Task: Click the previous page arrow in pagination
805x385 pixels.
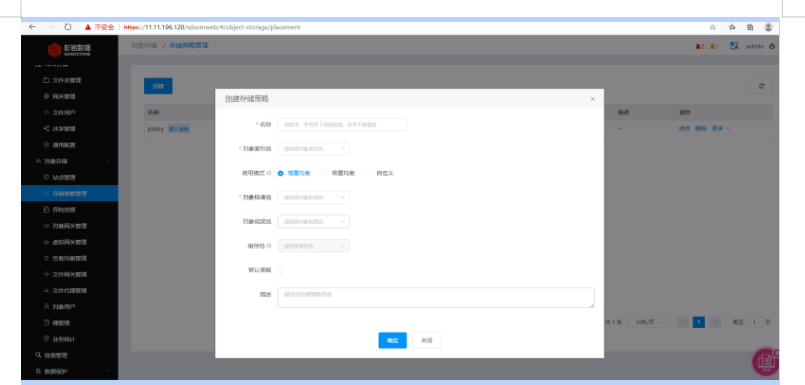Action: click(682, 322)
